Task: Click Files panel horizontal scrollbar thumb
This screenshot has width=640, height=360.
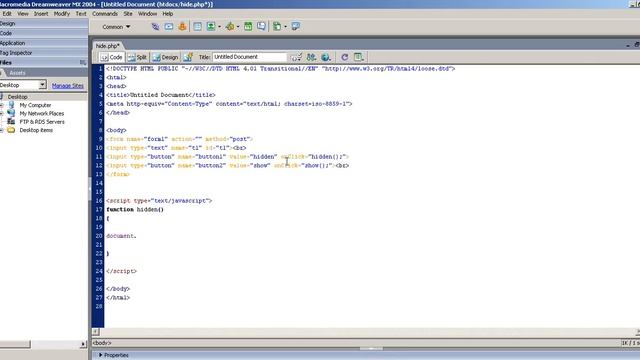Action: coord(15,344)
